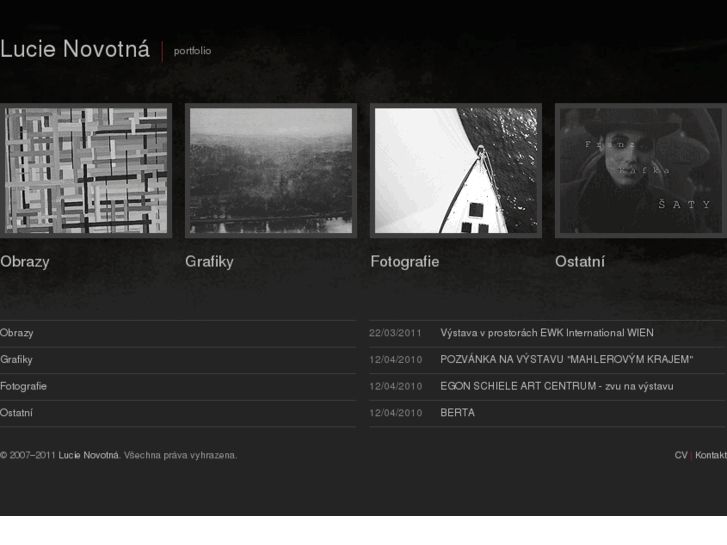727x545 pixels.
Task: Go to Ostatní in the lower menu
Action: pyautogui.click(x=17, y=412)
